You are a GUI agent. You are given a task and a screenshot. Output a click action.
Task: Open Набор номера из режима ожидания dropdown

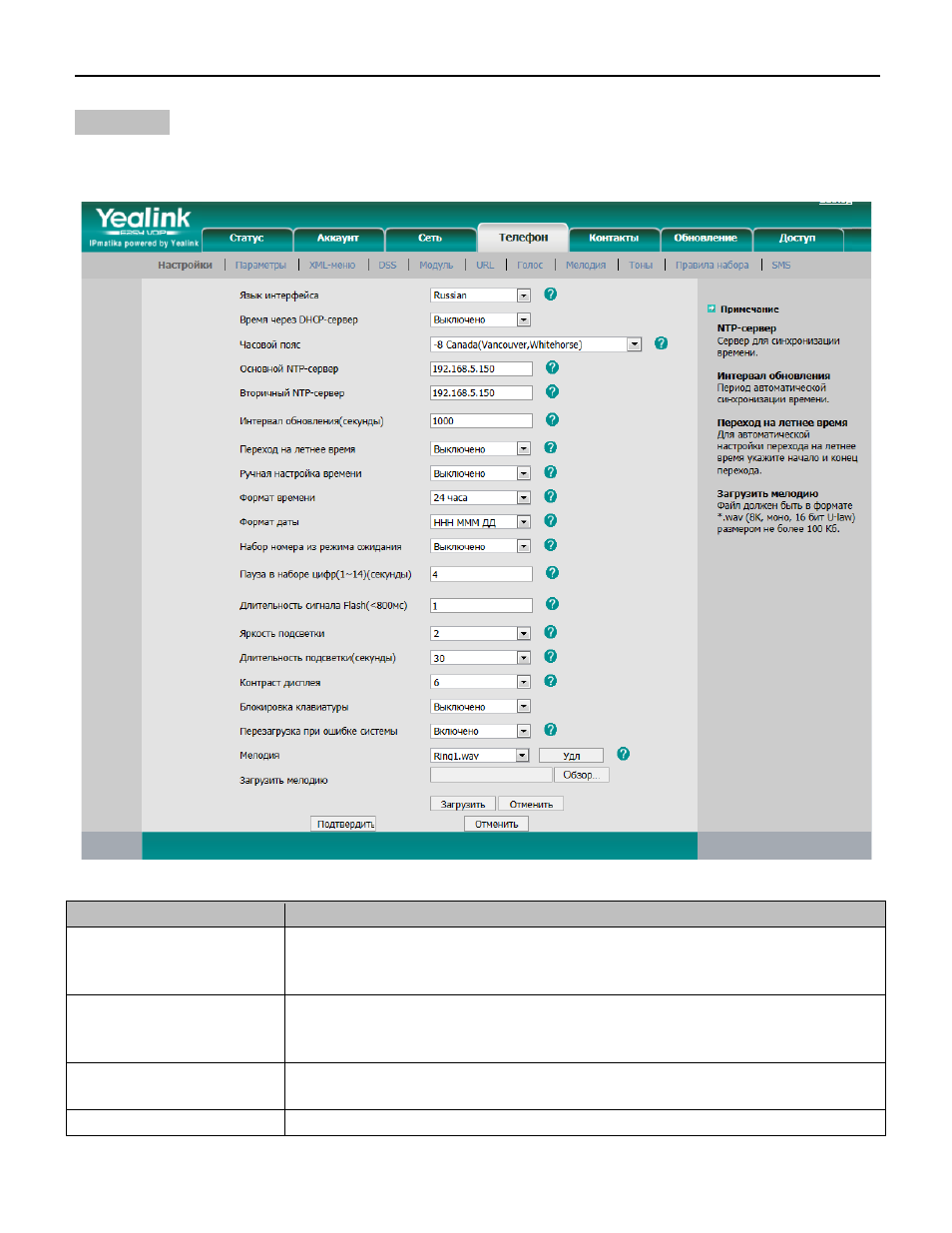(480, 546)
